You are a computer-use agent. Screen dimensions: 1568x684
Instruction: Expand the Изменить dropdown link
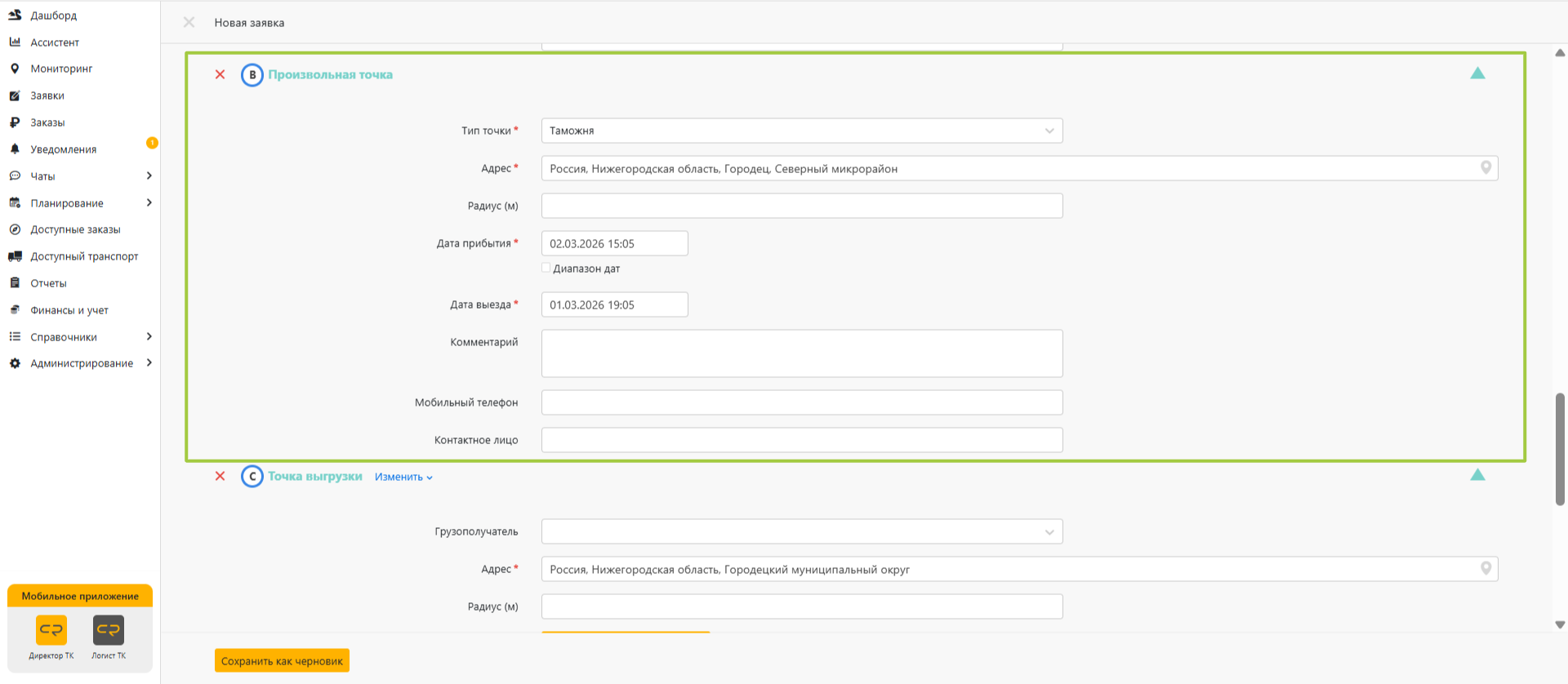(x=403, y=477)
